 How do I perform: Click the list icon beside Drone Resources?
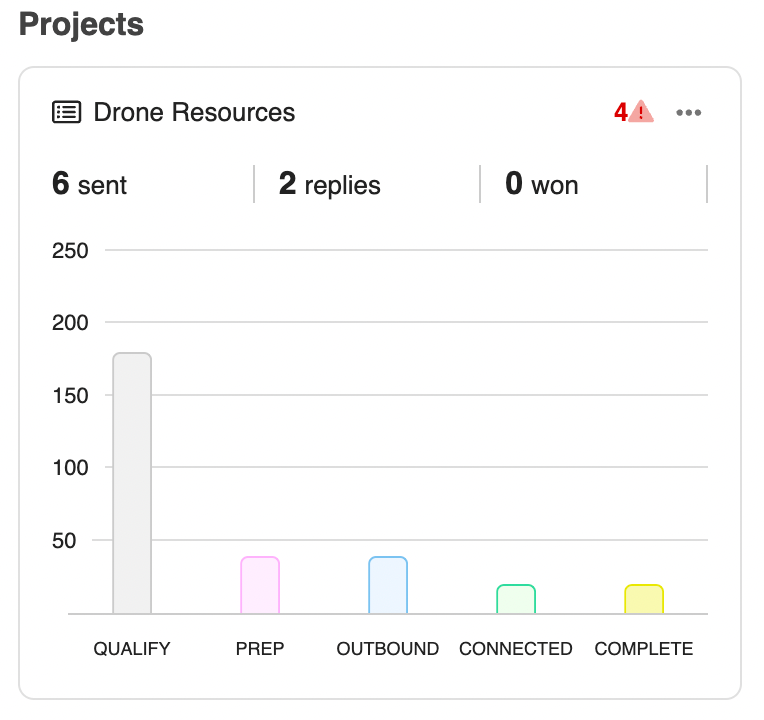pyautogui.click(x=66, y=112)
